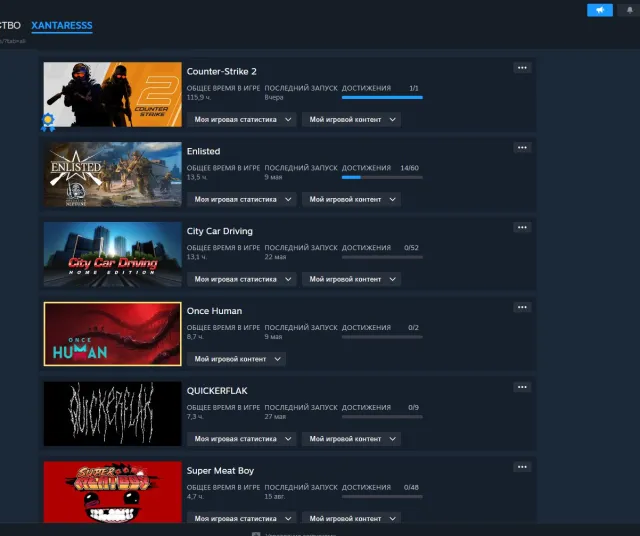Expand Enlisted 'Моя игровая статистика' dropdown
The width and height of the screenshot is (640, 536).
[242, 200]
